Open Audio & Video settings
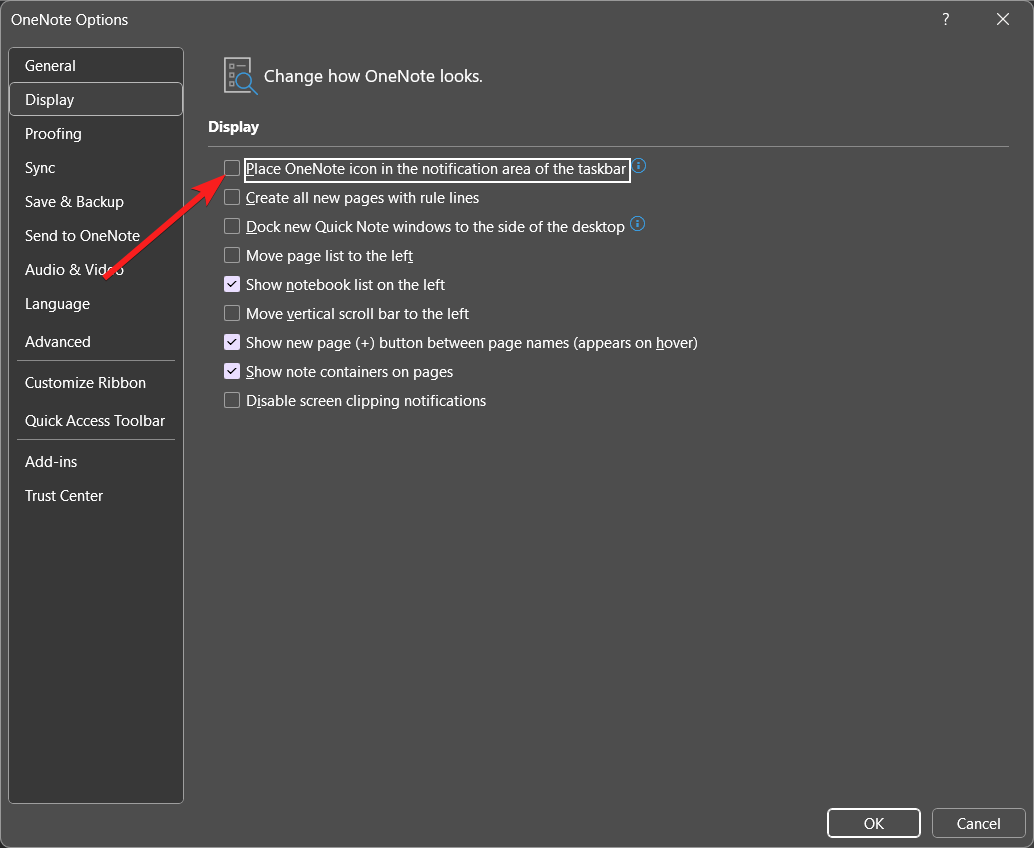This screenshot has width=1034, height=848. coord(96,270)
